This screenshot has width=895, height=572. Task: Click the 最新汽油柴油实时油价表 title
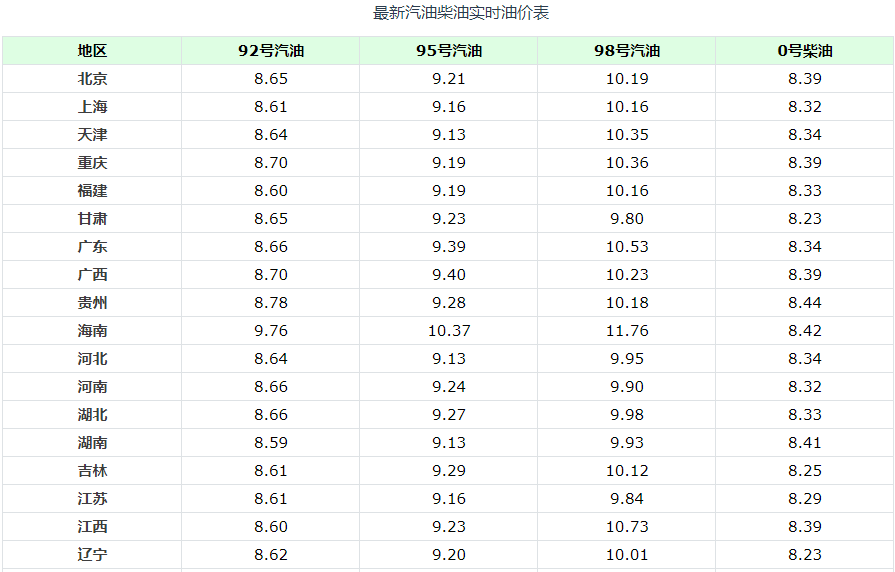447,13
